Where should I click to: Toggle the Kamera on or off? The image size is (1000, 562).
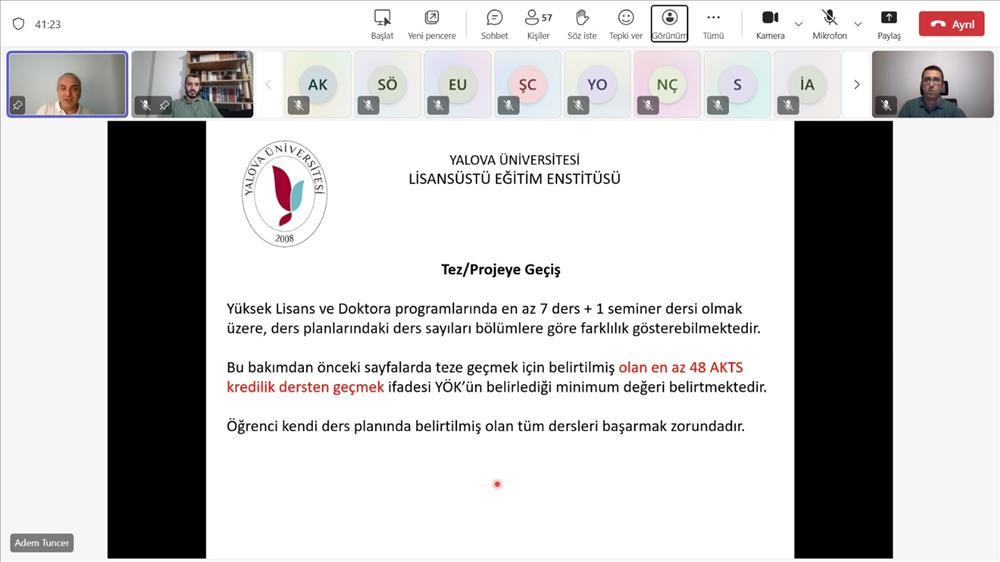pyautogui.click(x=770, y=24)
